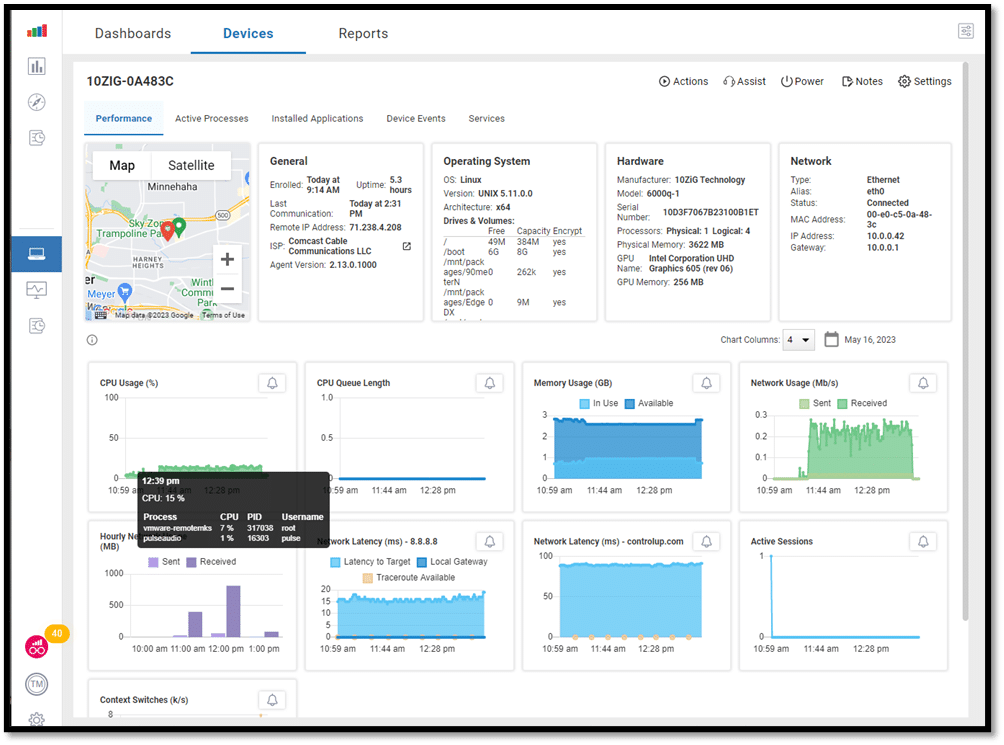1004x745 pixels.
Task: Click the bell on Network Latency 8.8.8.8
Action: point(490,541)
